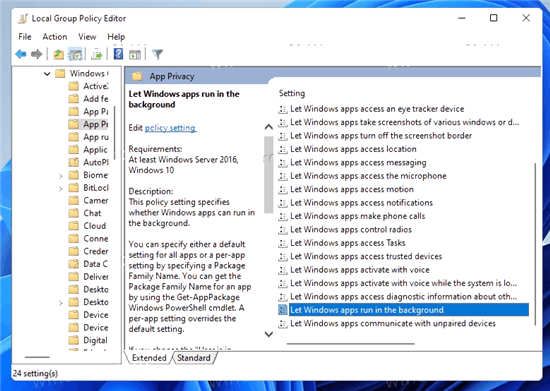Viewport: 550px width, 391px height.
Task: Click the Chat folder icon in tree
Action: [x=74, y=213]
